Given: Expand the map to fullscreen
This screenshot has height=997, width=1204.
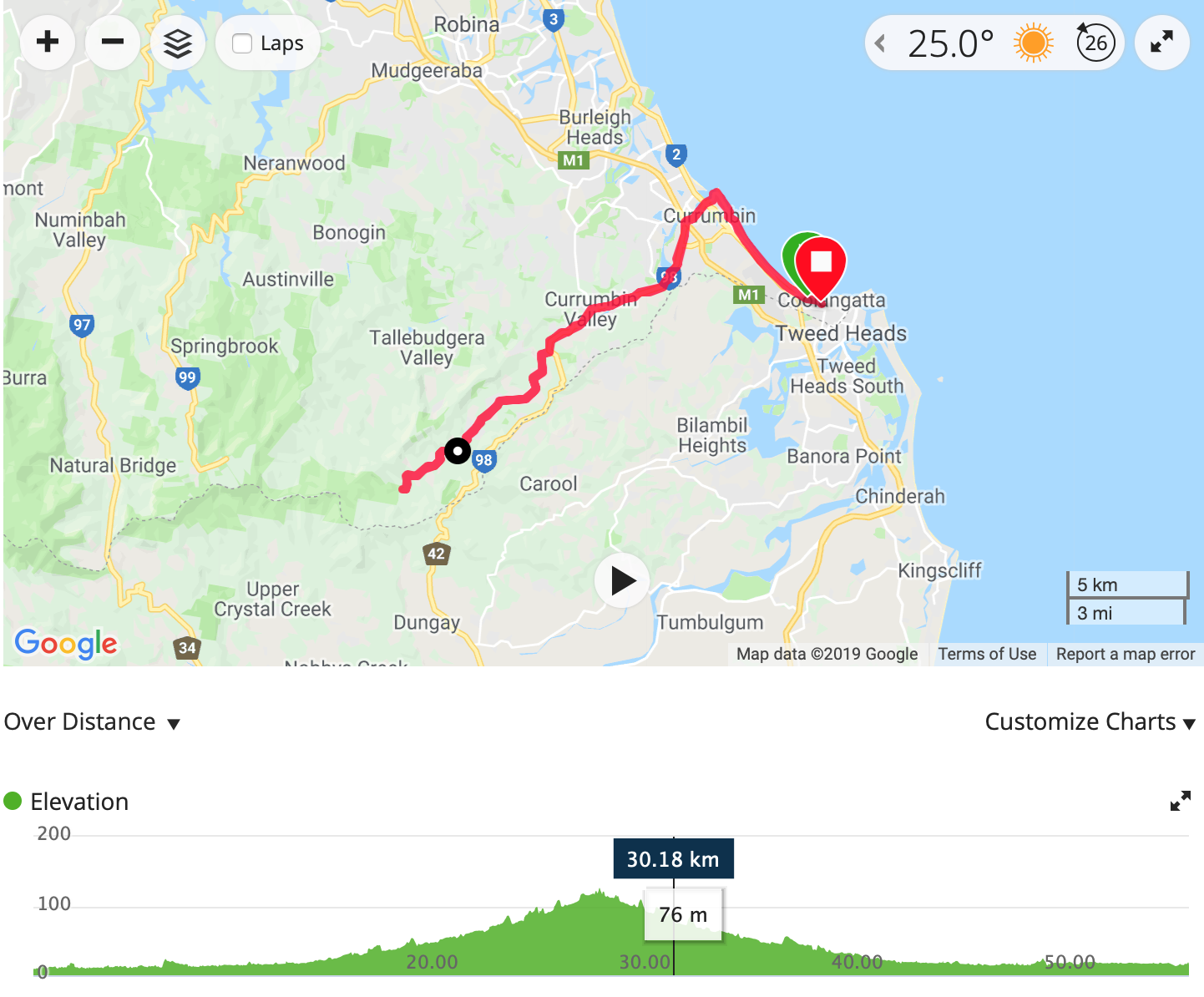Looking at the screenshot, I should (x=1161, y=42).
